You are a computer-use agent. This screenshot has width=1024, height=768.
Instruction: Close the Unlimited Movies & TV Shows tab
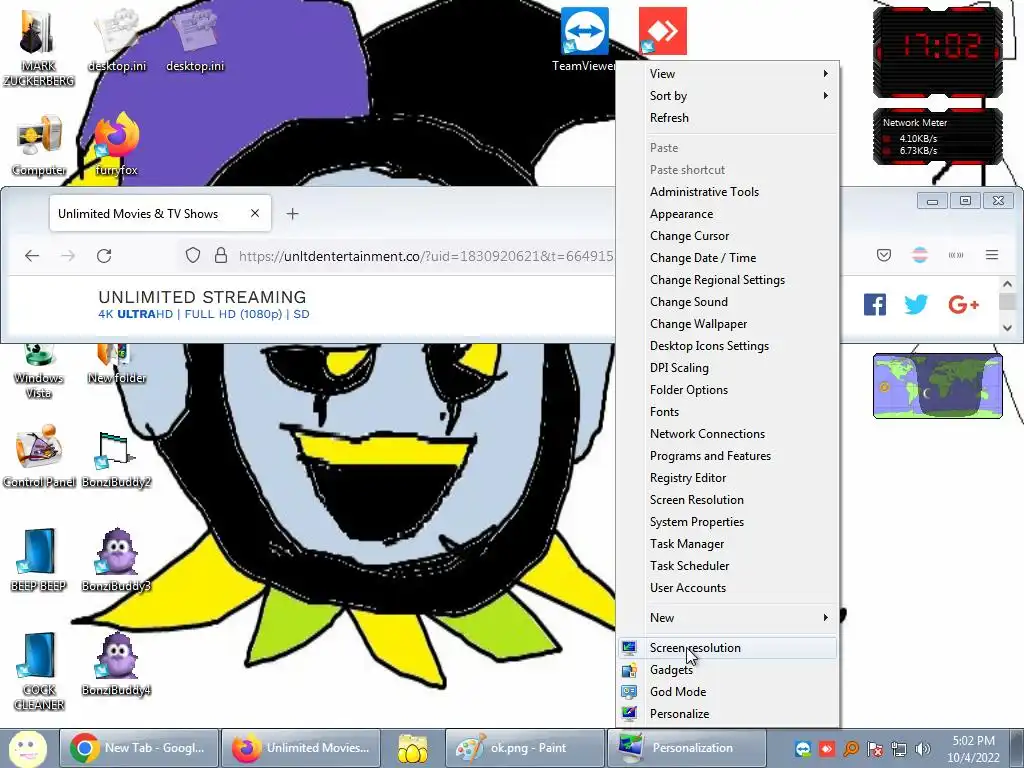tap(255, 214)
